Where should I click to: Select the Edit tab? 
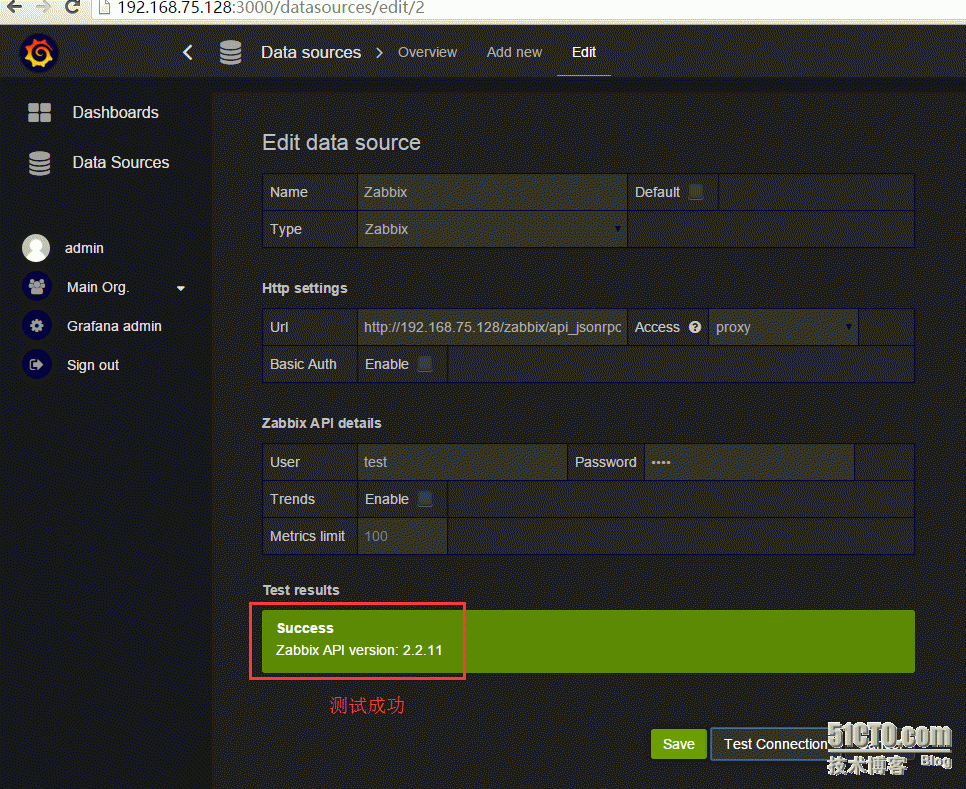click(x=583, y=52)
